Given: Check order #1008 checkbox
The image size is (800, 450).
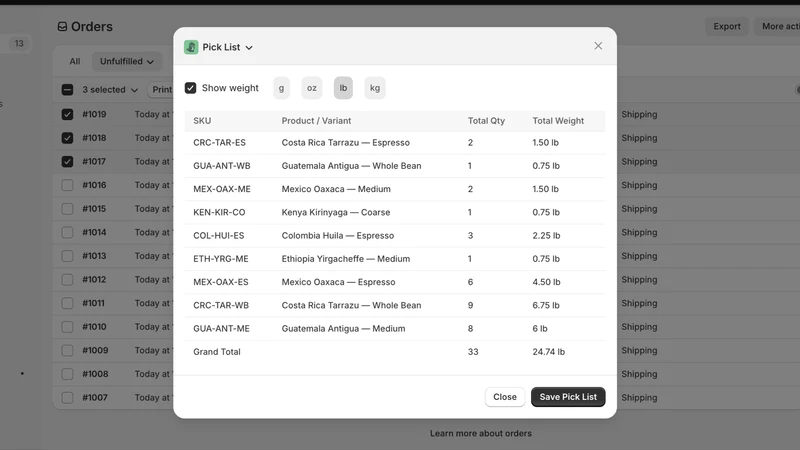Looking at the screenshot, I should 67,374.
